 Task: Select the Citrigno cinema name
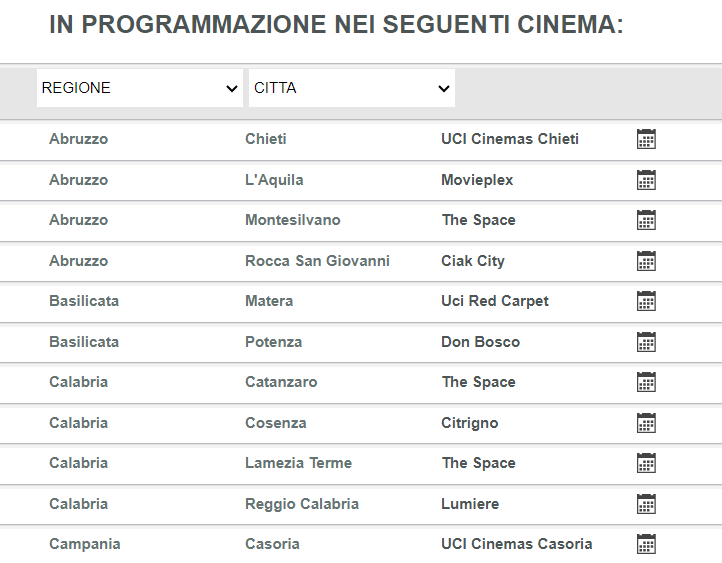[470, 423]
